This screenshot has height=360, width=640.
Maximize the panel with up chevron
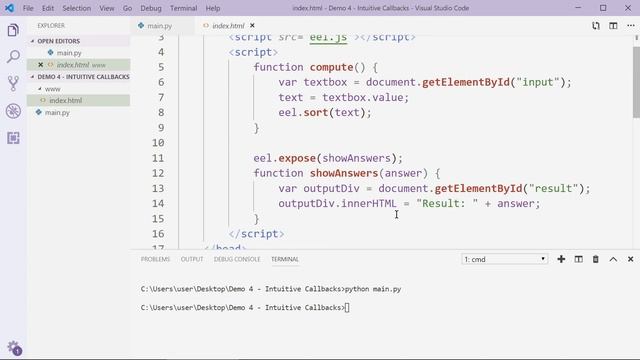613,259
